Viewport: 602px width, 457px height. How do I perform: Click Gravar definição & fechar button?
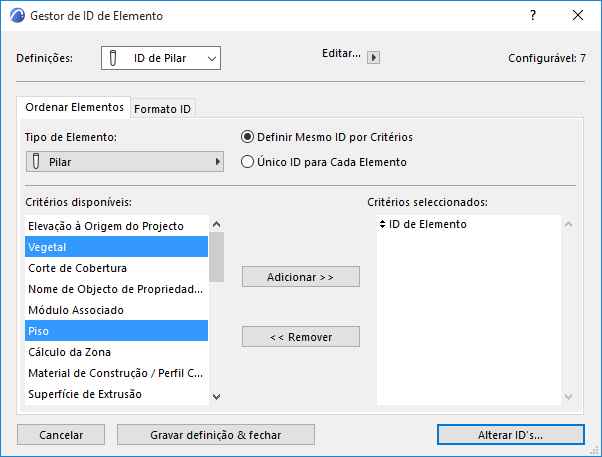click(216, 435)
